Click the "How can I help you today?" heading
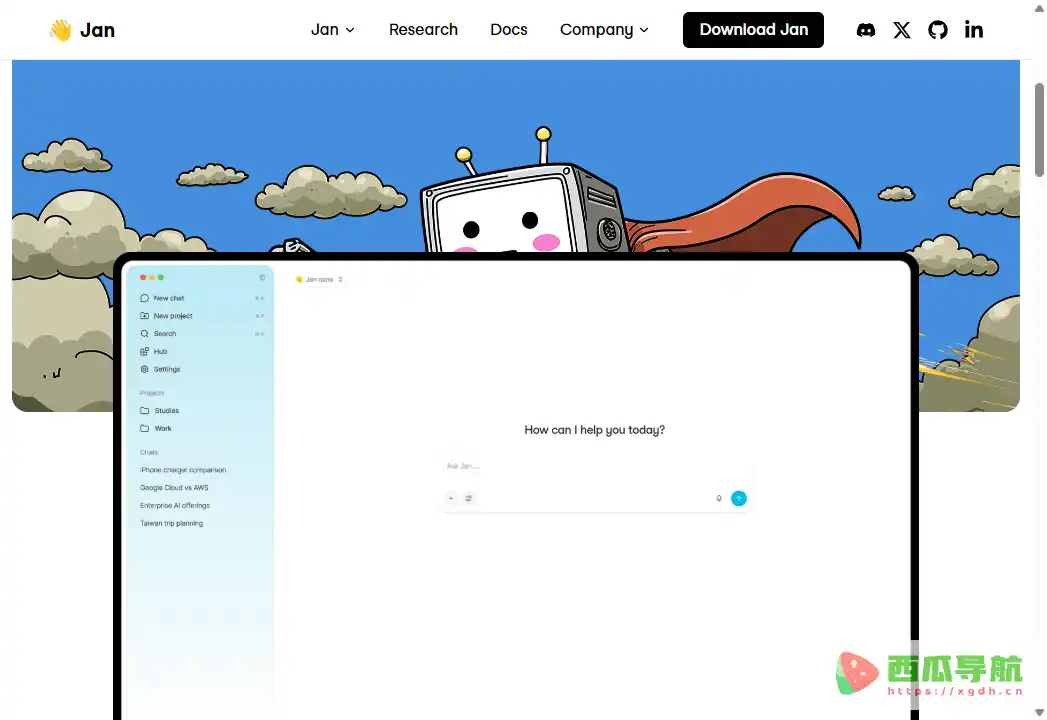Screen dimensions: 1047x720 pyautogui.click(x=594, y=430)
